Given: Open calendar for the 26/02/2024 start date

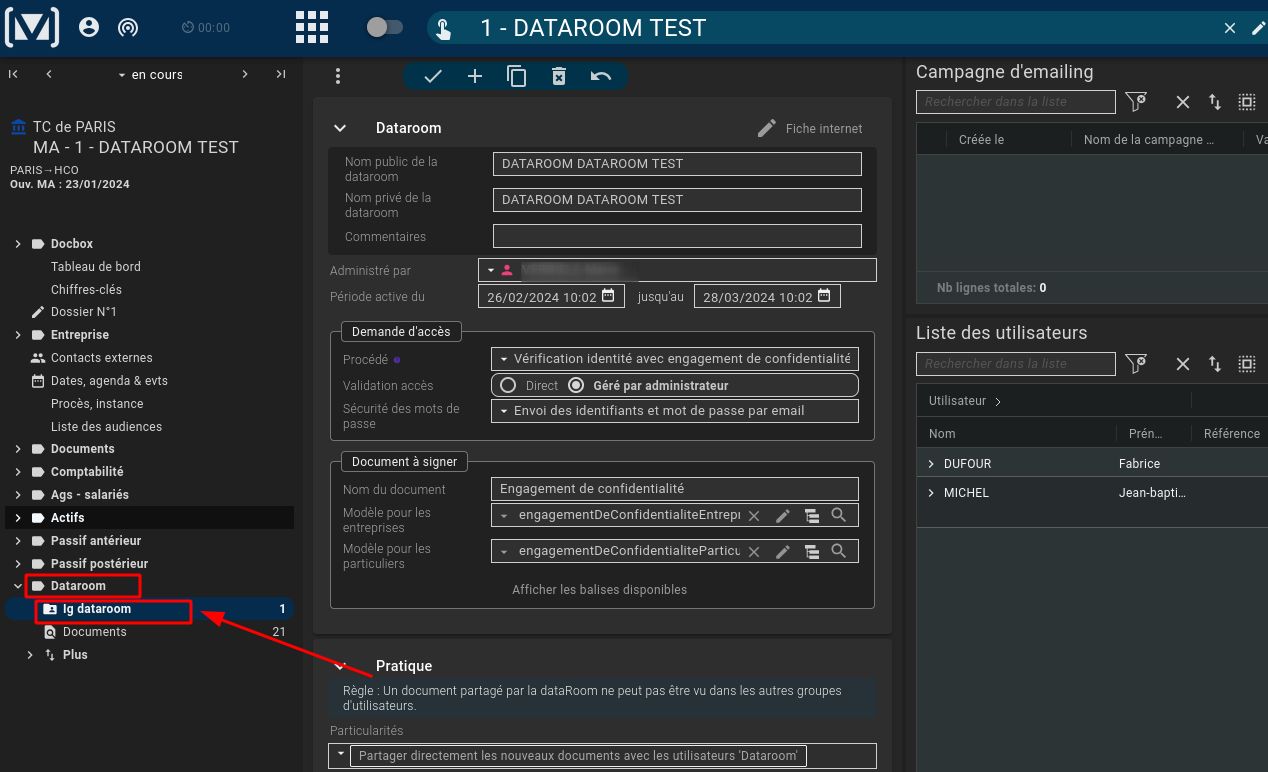Looking at the screenshot, I should (x=608, y=296).
